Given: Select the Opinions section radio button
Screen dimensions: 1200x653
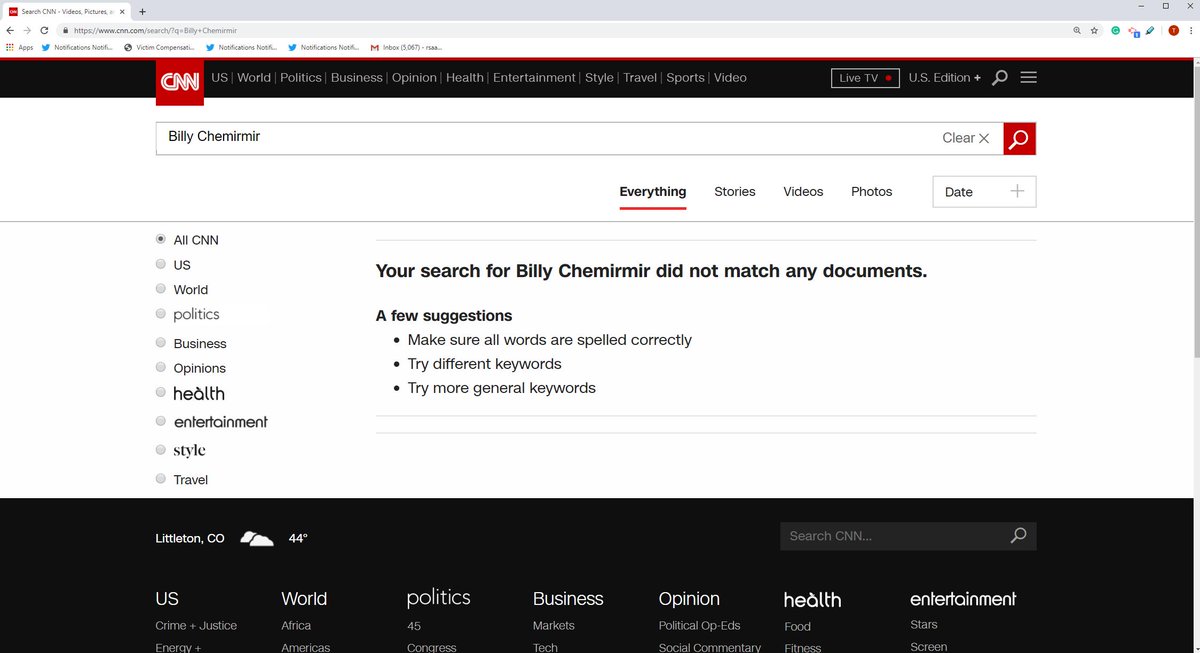Looking at the screenshot, I should point(161,367).
